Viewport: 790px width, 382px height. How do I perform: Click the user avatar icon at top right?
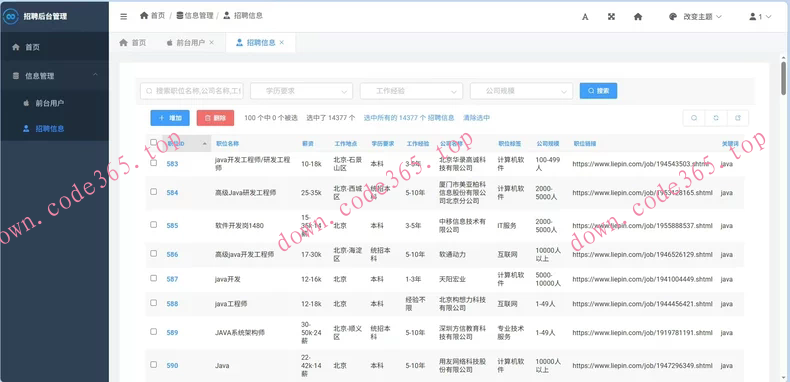753,17
